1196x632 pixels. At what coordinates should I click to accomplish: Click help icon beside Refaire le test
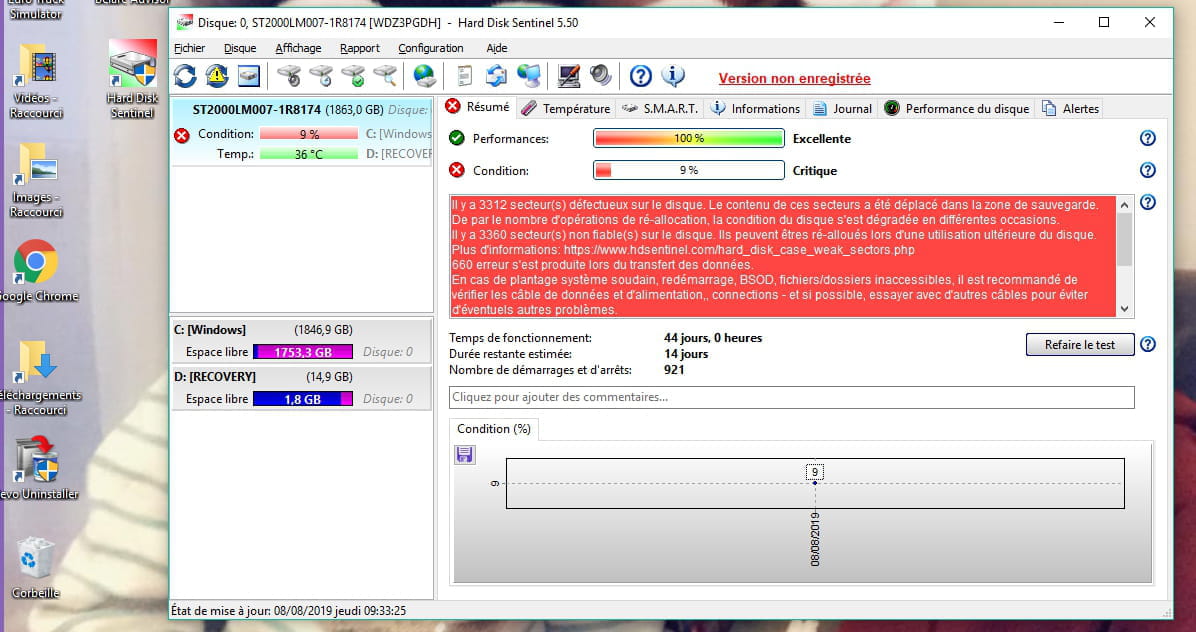click(x=1147, y=344)
